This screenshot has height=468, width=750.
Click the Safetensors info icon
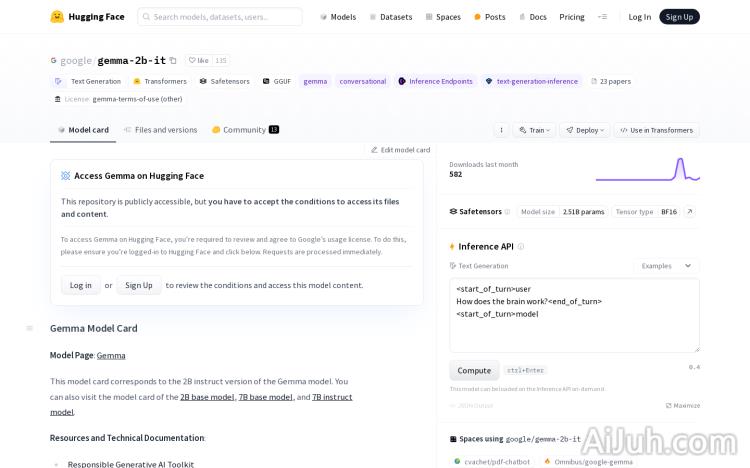(507, 212)
